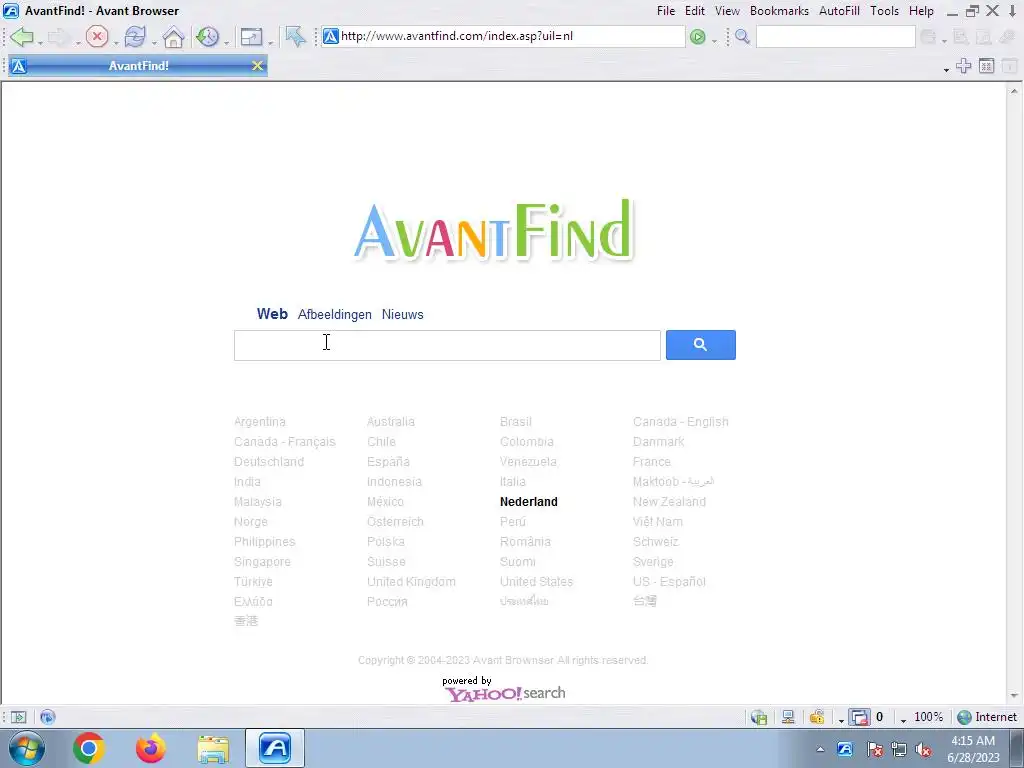Screen dimensions: 1024x768
Task: Click the blue magnifier Search button
Action: click(700, 345)
